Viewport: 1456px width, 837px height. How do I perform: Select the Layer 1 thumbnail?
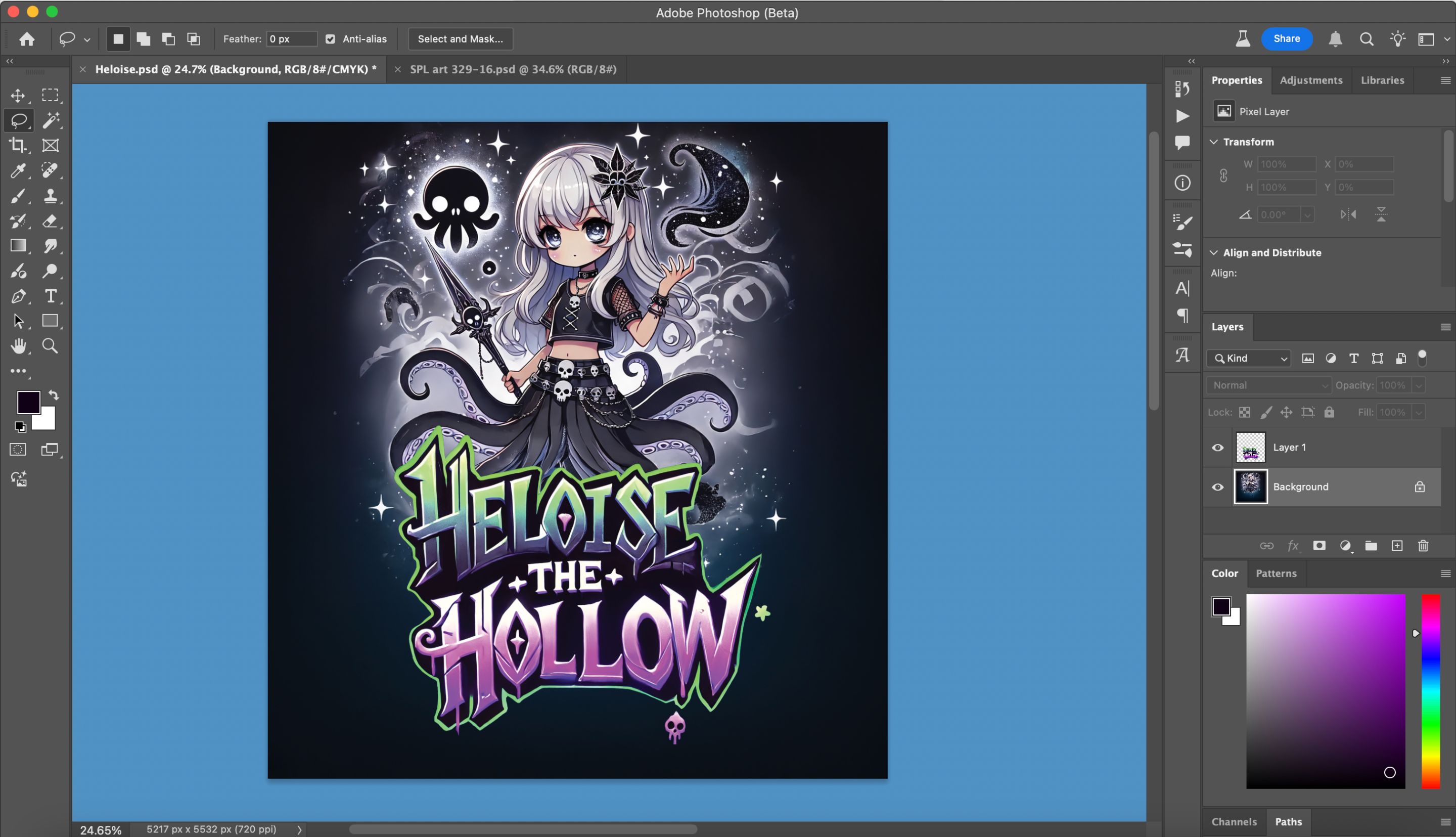click(x=1250, y=447)
